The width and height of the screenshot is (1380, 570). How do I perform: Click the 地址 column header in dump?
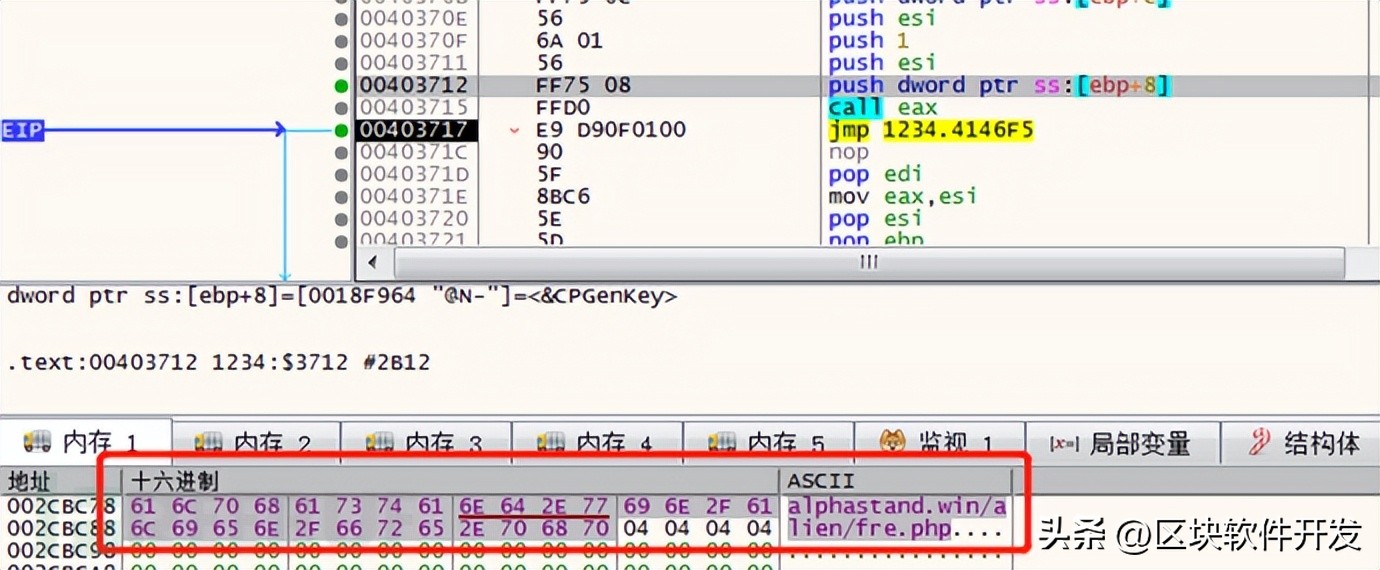(x=60, y=481)
